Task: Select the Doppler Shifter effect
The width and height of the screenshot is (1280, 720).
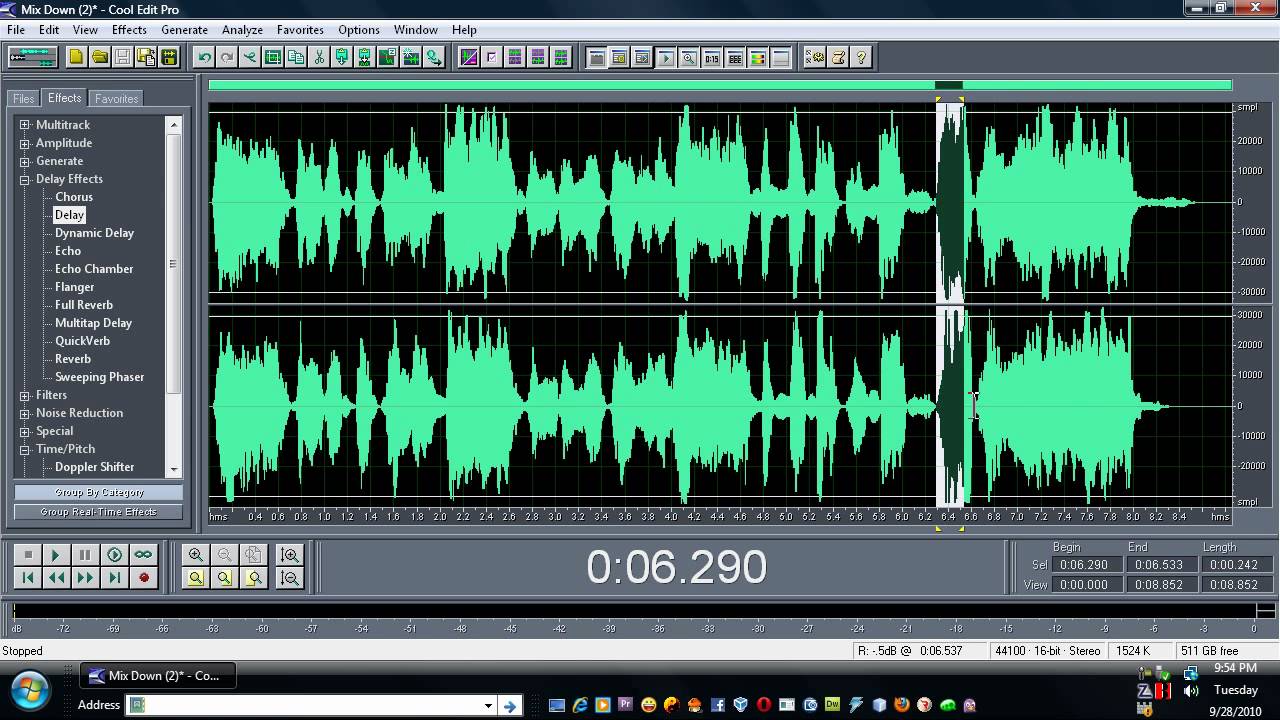Action: click(95, 467)
